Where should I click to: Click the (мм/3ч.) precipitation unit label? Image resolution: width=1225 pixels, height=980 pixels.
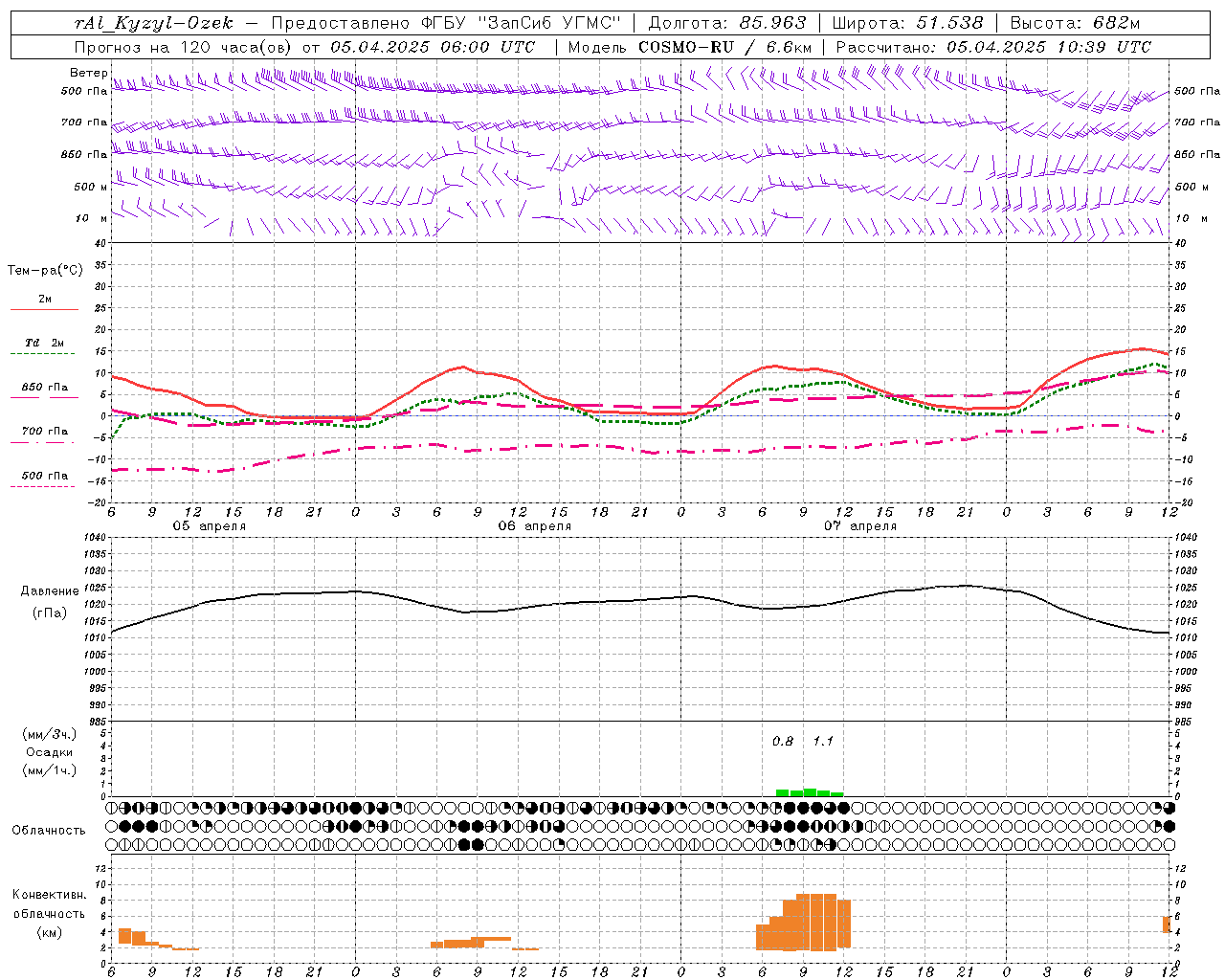pyautogui.click(x=49, y=734)
